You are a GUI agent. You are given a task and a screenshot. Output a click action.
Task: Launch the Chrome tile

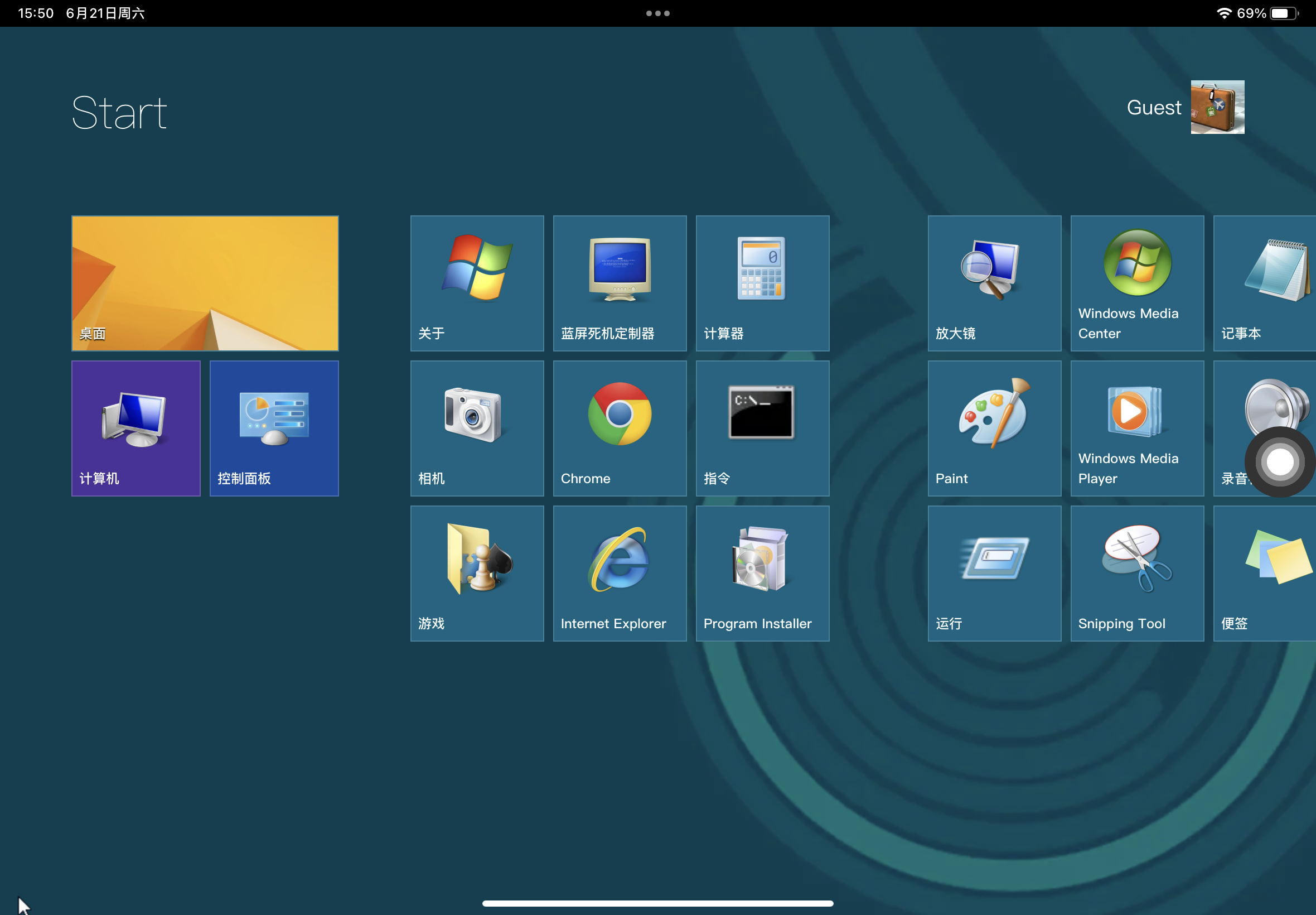click(620, 428)
